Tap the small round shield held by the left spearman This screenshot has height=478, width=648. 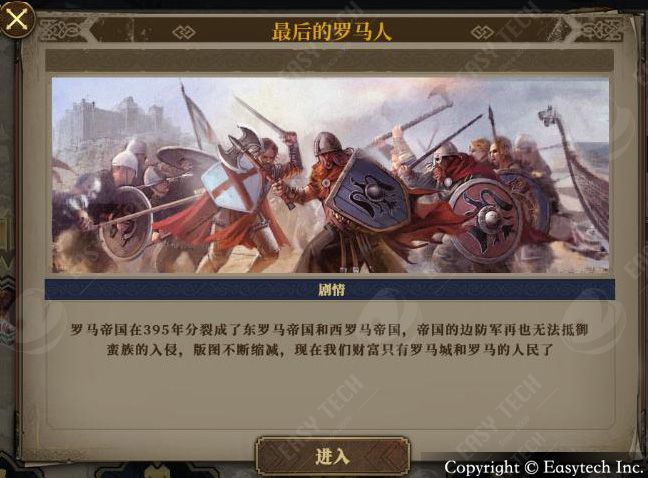pyautogui.click(x=126, y=222)
